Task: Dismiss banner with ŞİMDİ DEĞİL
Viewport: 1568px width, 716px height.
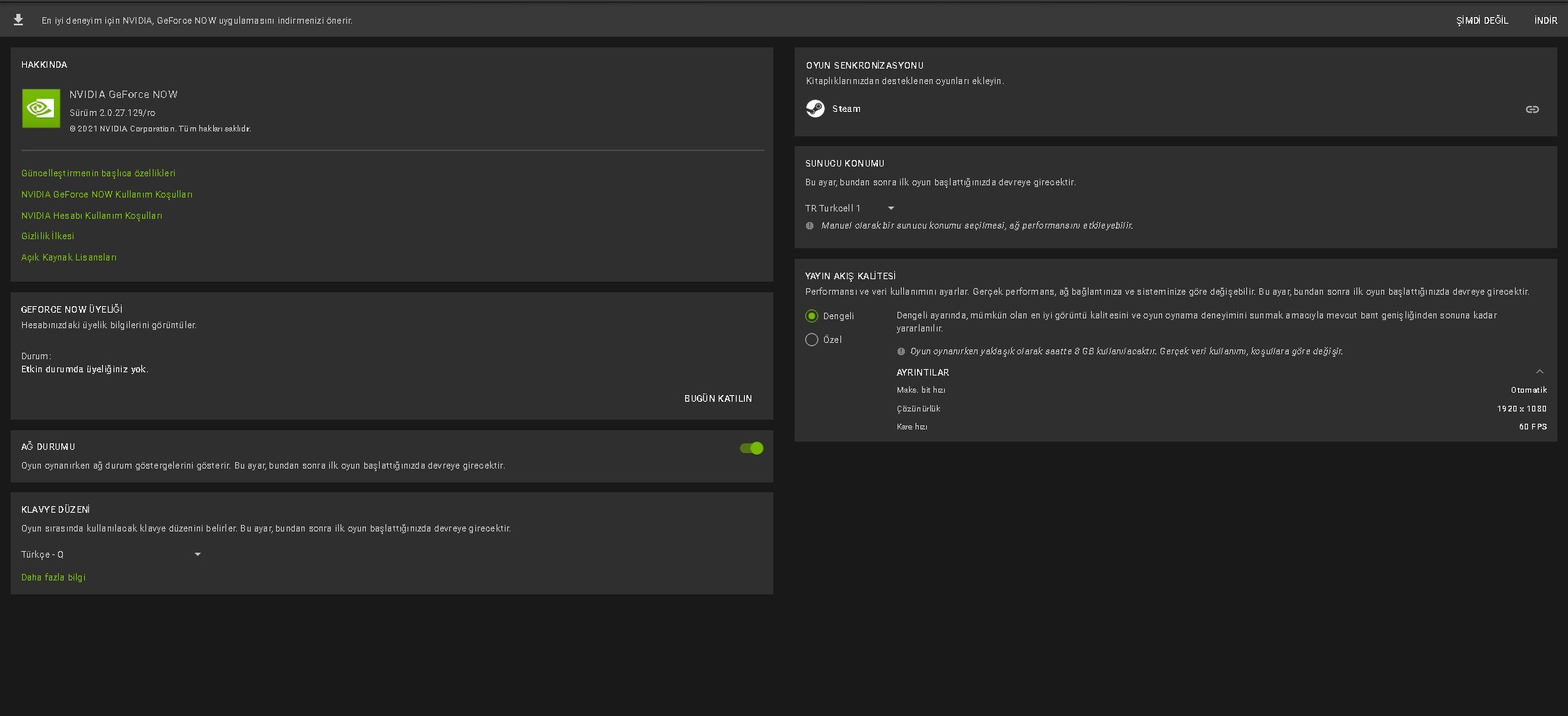Action: pyautogui.click(x=1482, y=20)
